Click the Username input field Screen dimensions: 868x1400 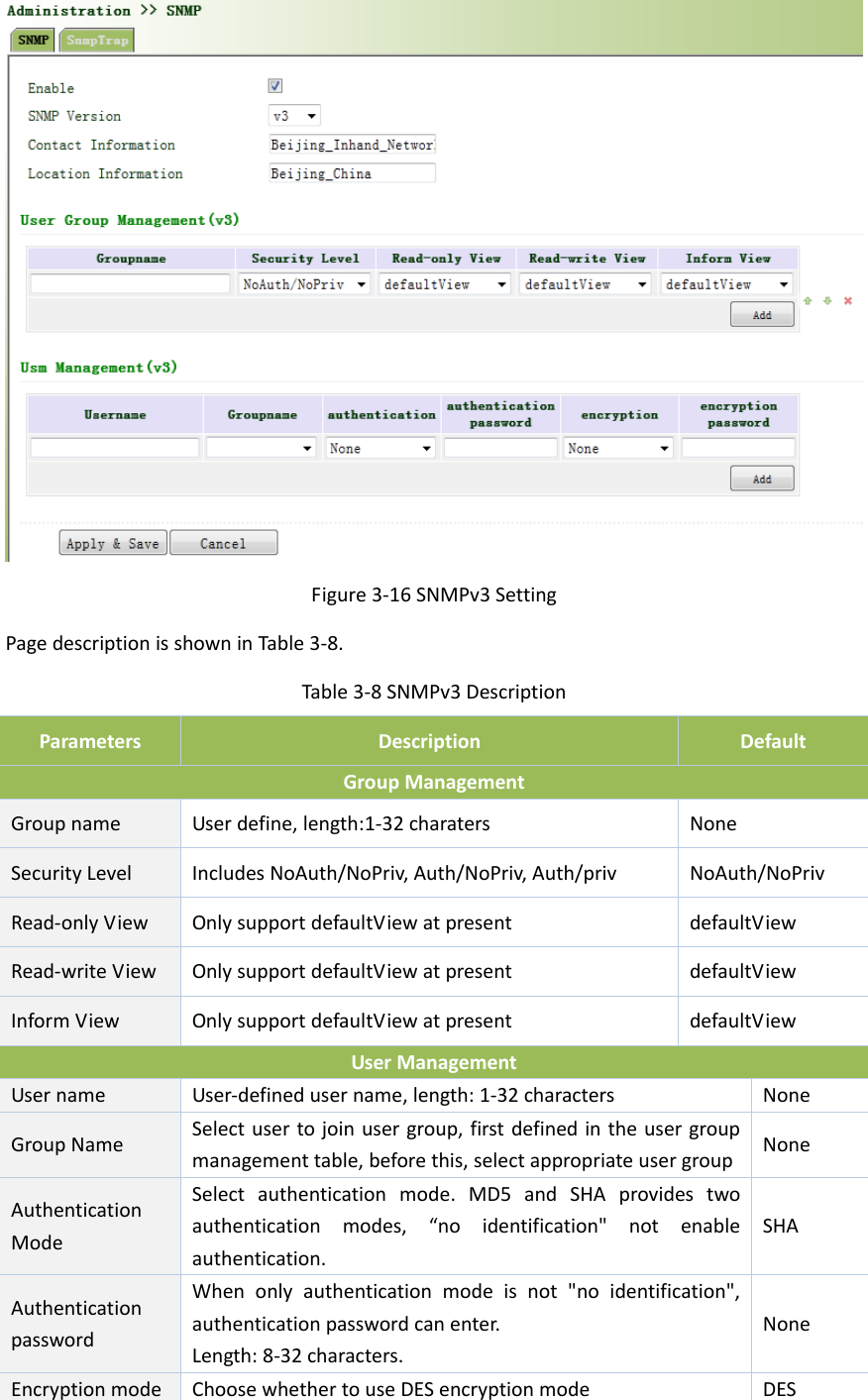(x=115, y=449)
